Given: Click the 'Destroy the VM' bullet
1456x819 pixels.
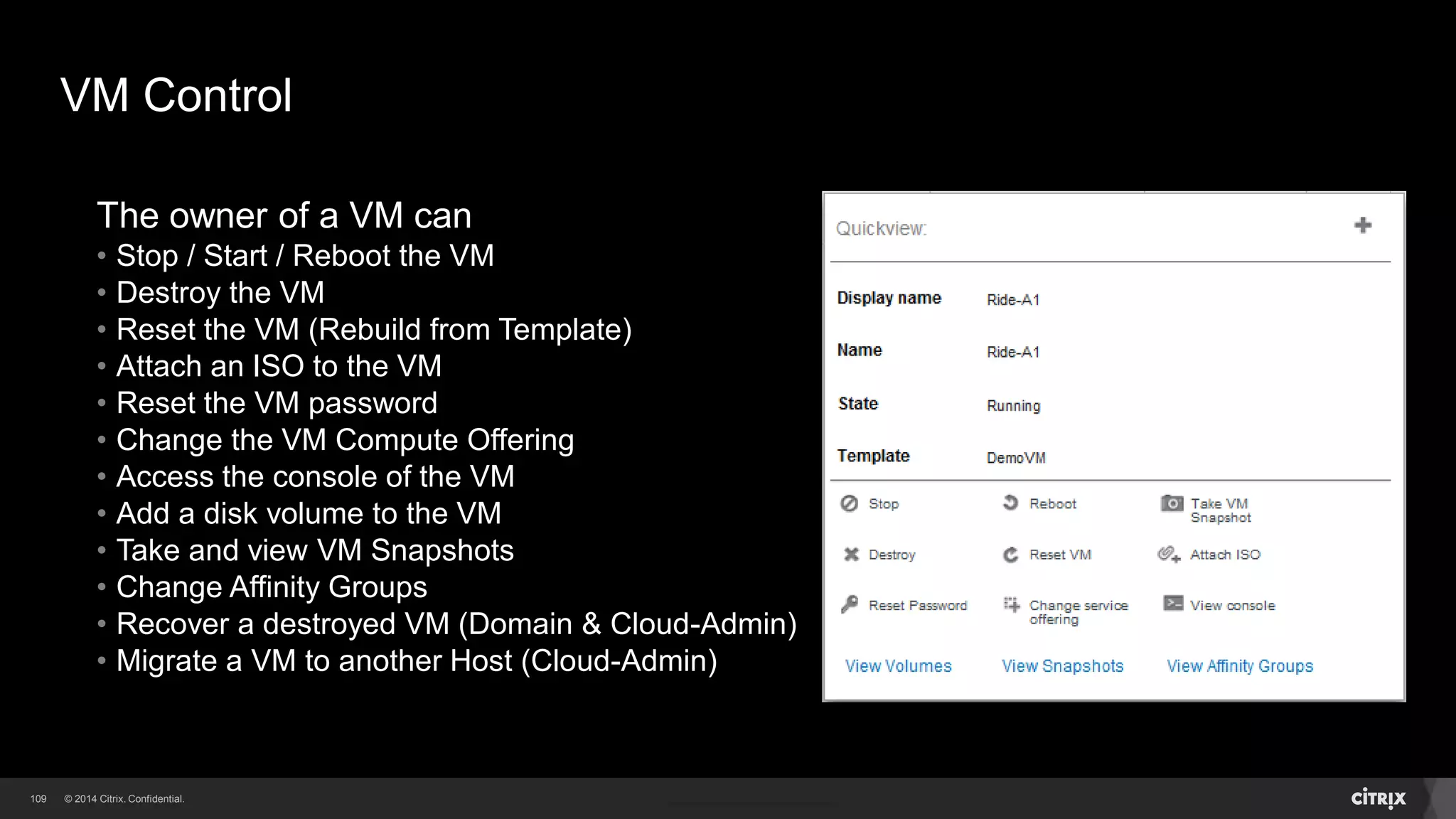Looking at the screenshot, I should click(x=220, y=293).
